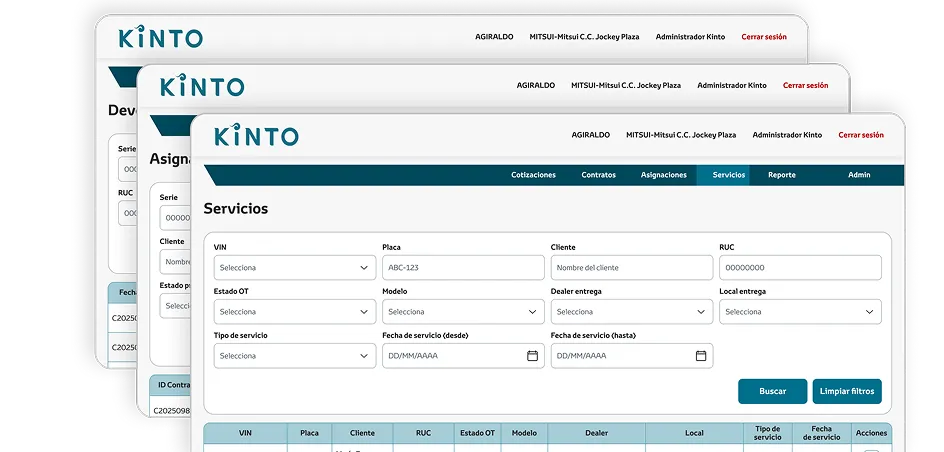Screen dimensions: 944x452
Task: Open the Cotizaciones tab
Action: 533,175
